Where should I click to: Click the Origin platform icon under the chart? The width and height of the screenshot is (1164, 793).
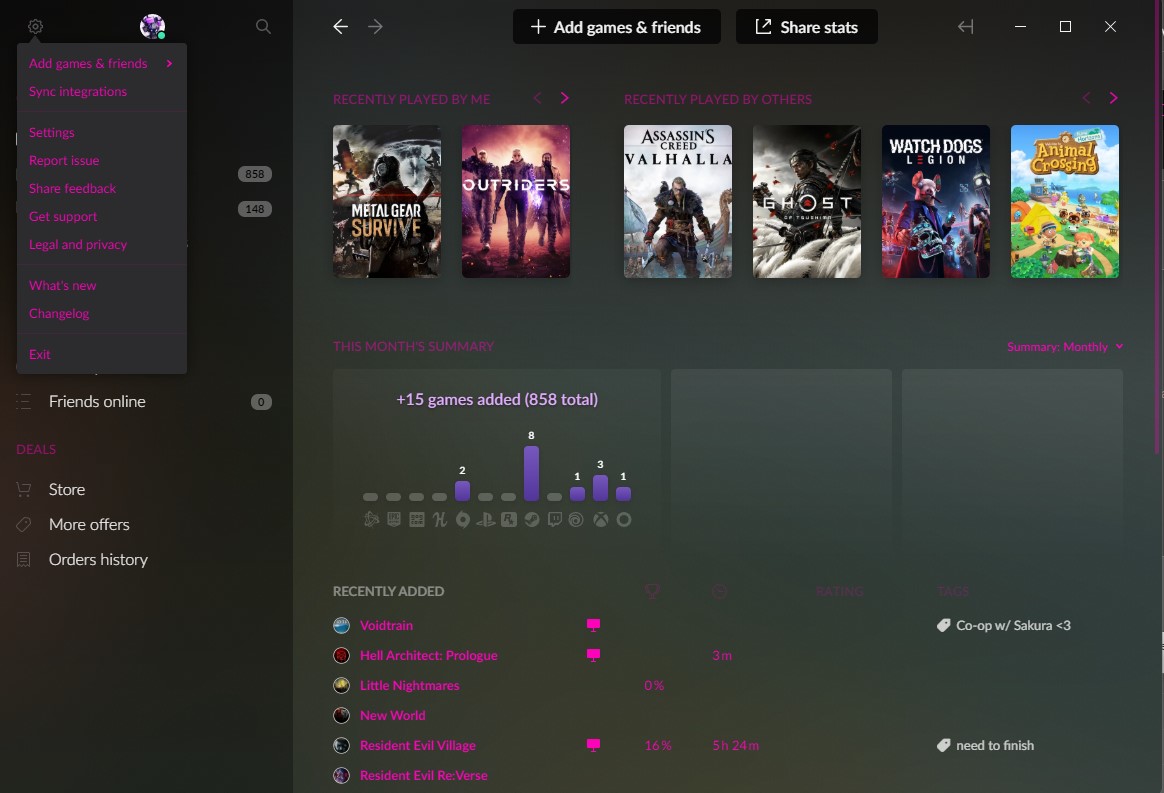click(x=462, y=520)
